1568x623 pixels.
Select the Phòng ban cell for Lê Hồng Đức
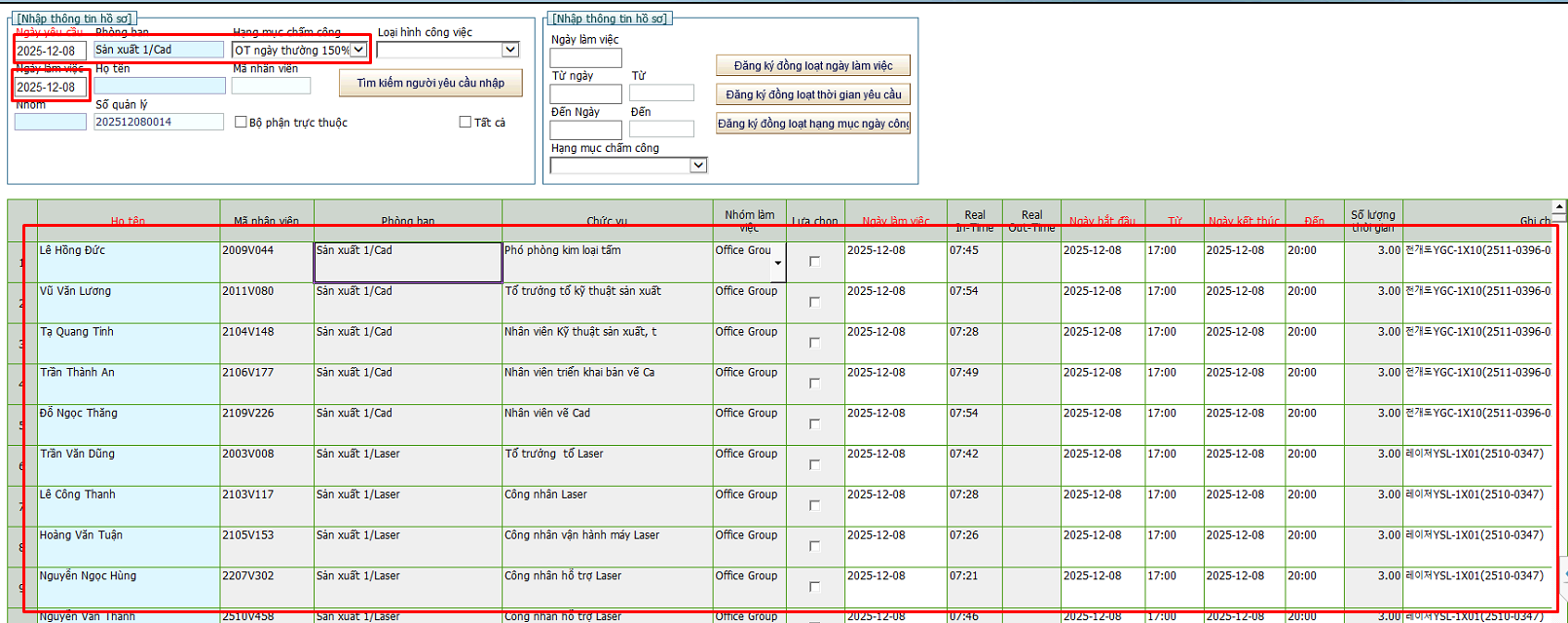[407, 262]
